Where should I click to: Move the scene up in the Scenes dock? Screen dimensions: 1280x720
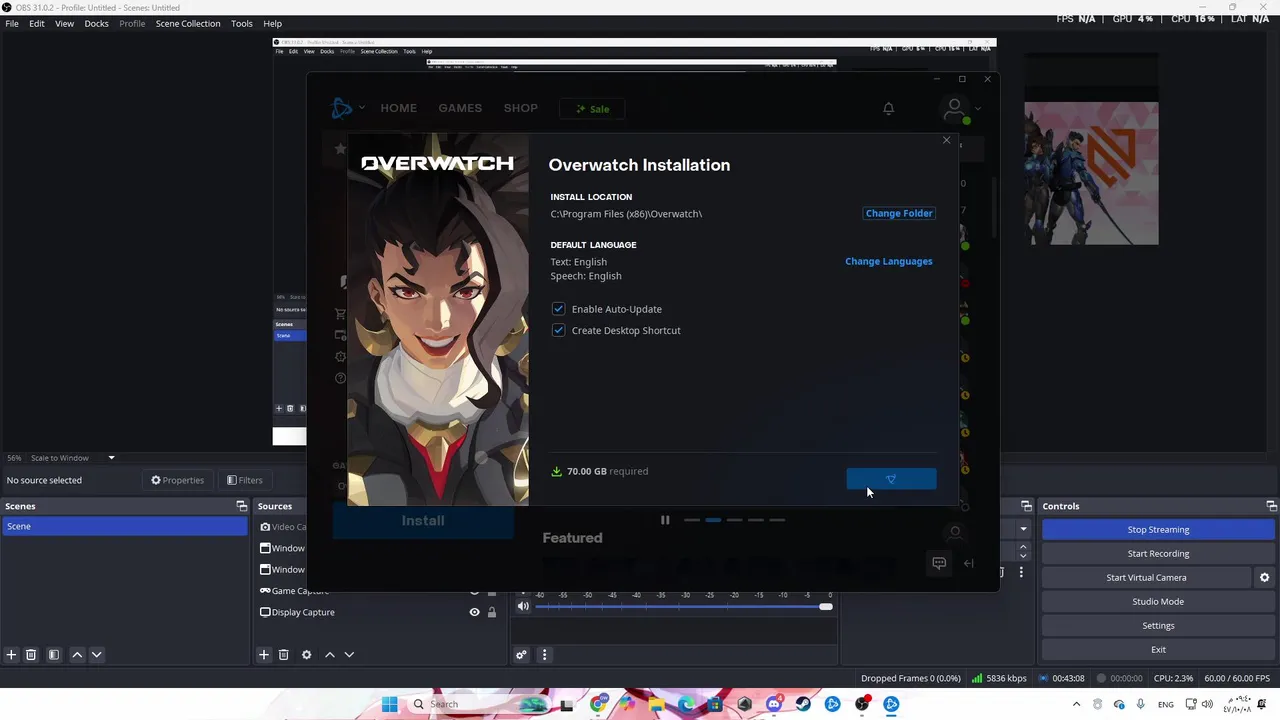click(77, 655)
